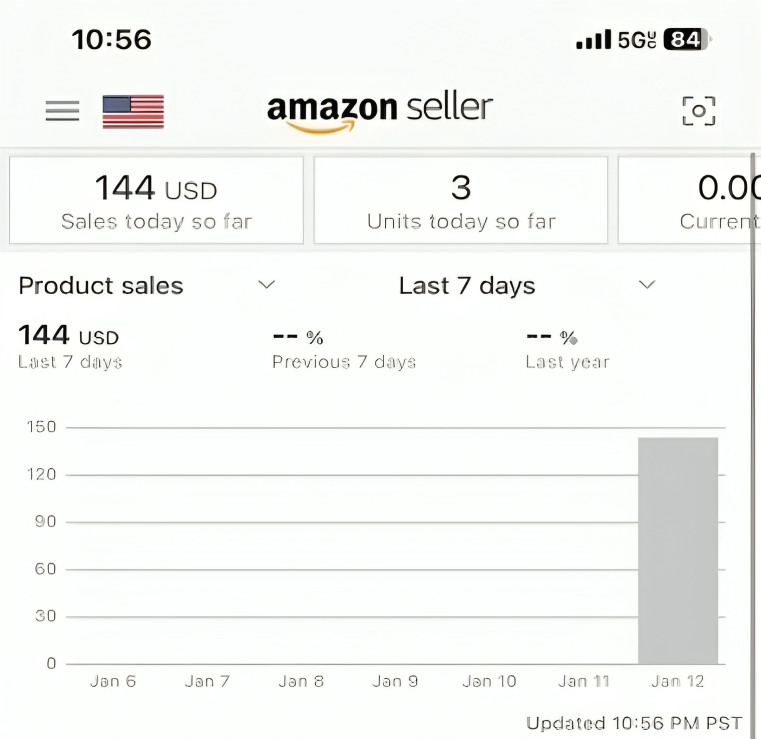Open the hamburger menu
The image size is (761, 739).
[x=63, y=111]
